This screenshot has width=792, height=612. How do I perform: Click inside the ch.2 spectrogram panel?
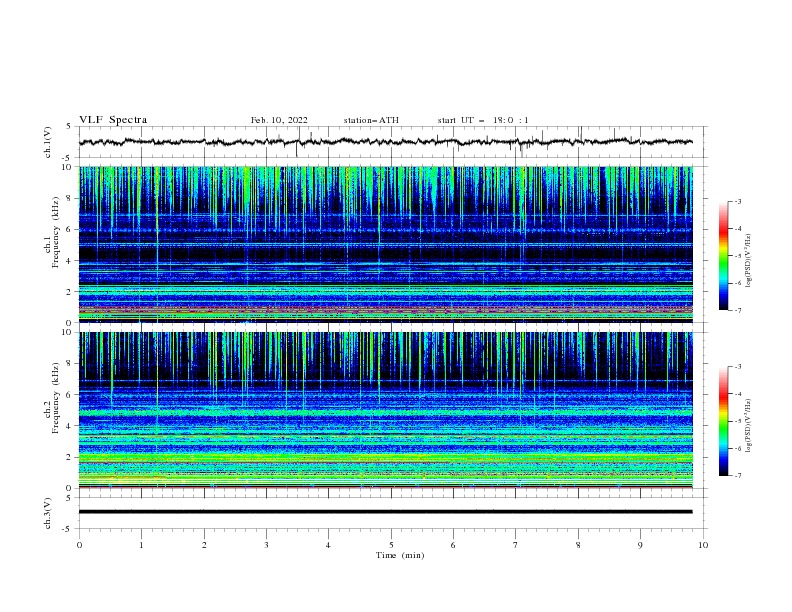click(385, 410)
